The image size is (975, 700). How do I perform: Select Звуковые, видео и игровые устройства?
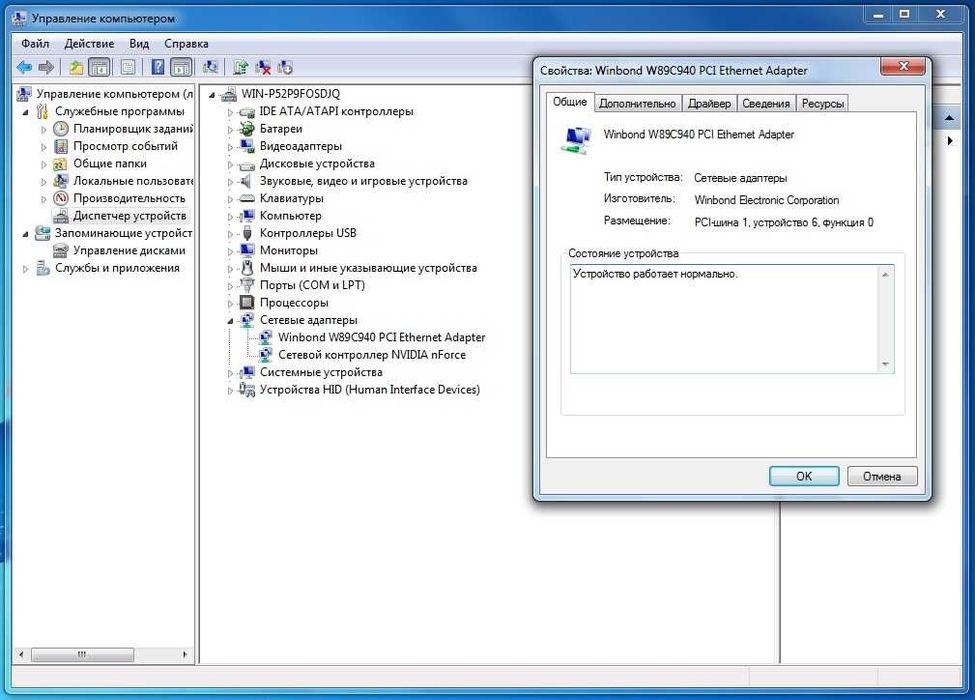363,181
